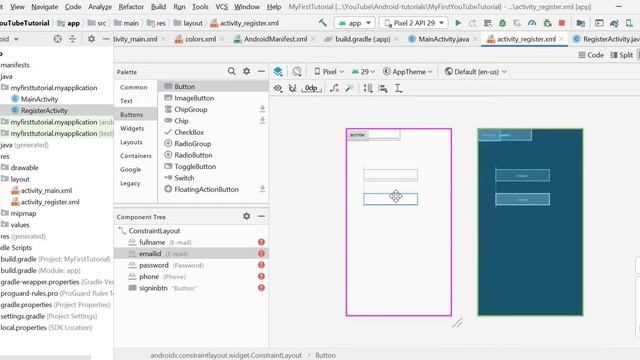Click error icon beside signinbtn component
This screenshot has width=640, height=360.
261,288
